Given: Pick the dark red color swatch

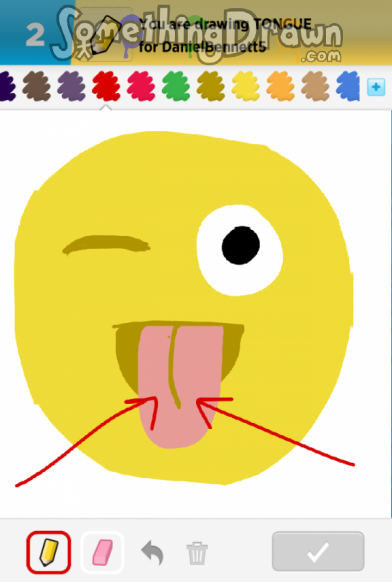Looking at the screenshot, I should point(106,86).
